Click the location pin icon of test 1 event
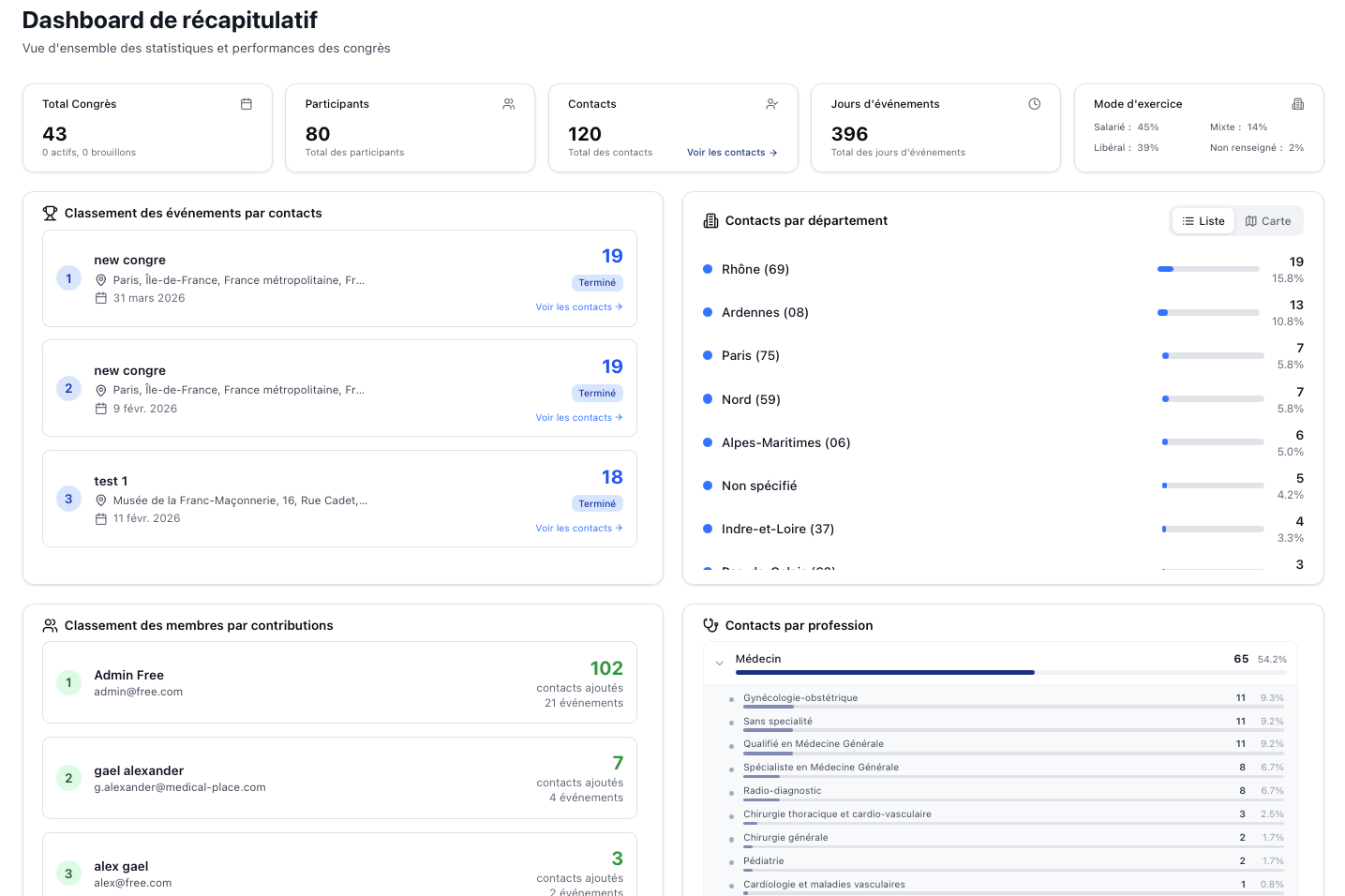The image size is (1345, 896). pos(101,500)
